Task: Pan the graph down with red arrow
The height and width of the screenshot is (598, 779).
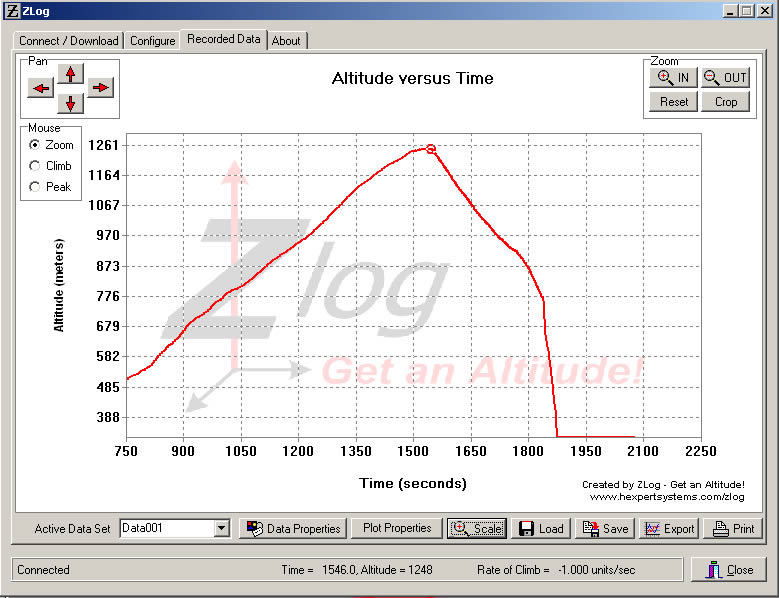Action: pyautogui.click(x=70, y=103)
